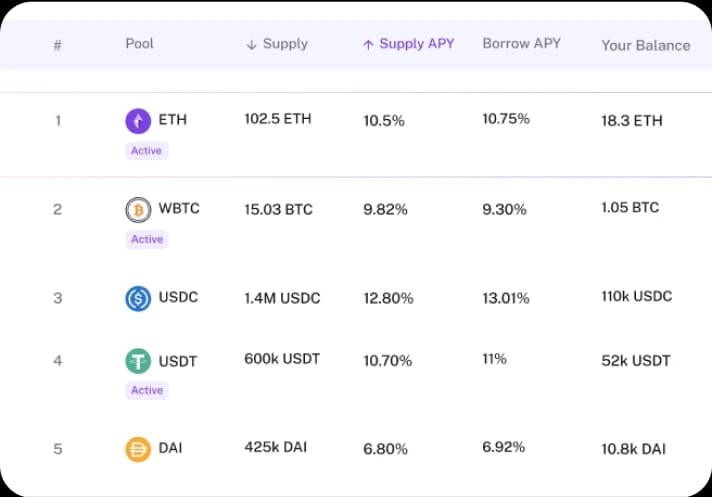Click the WBTC bitcoin icon

coord(138,209)
